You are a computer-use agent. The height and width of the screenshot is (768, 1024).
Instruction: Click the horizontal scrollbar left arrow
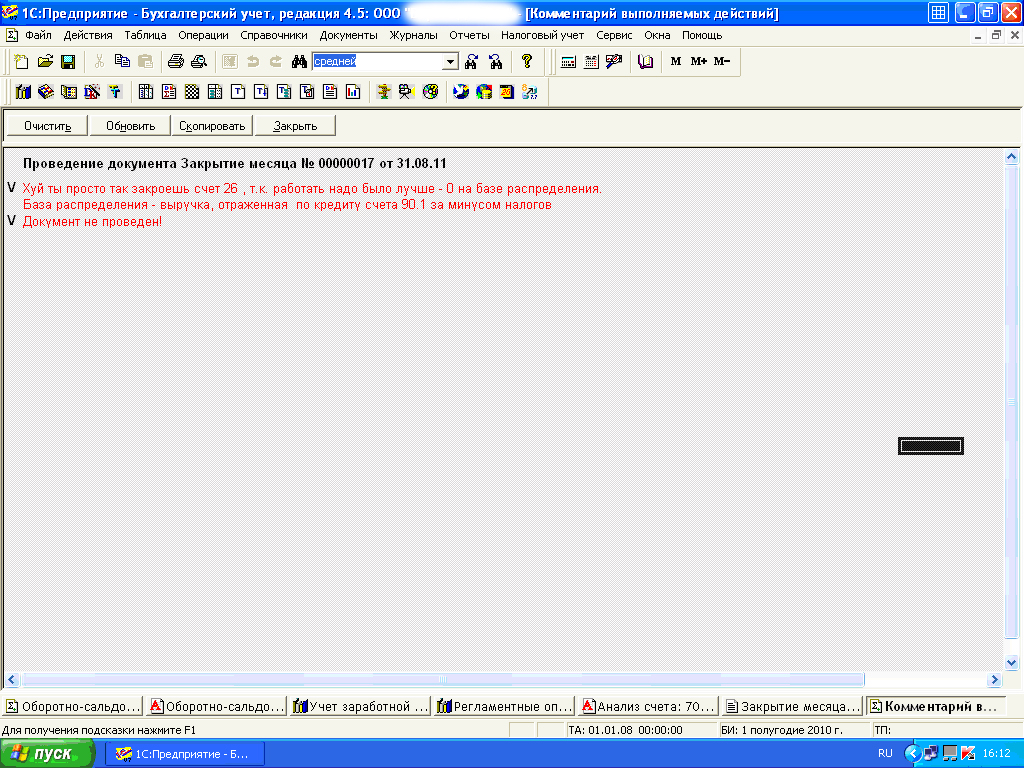[12, 680]
